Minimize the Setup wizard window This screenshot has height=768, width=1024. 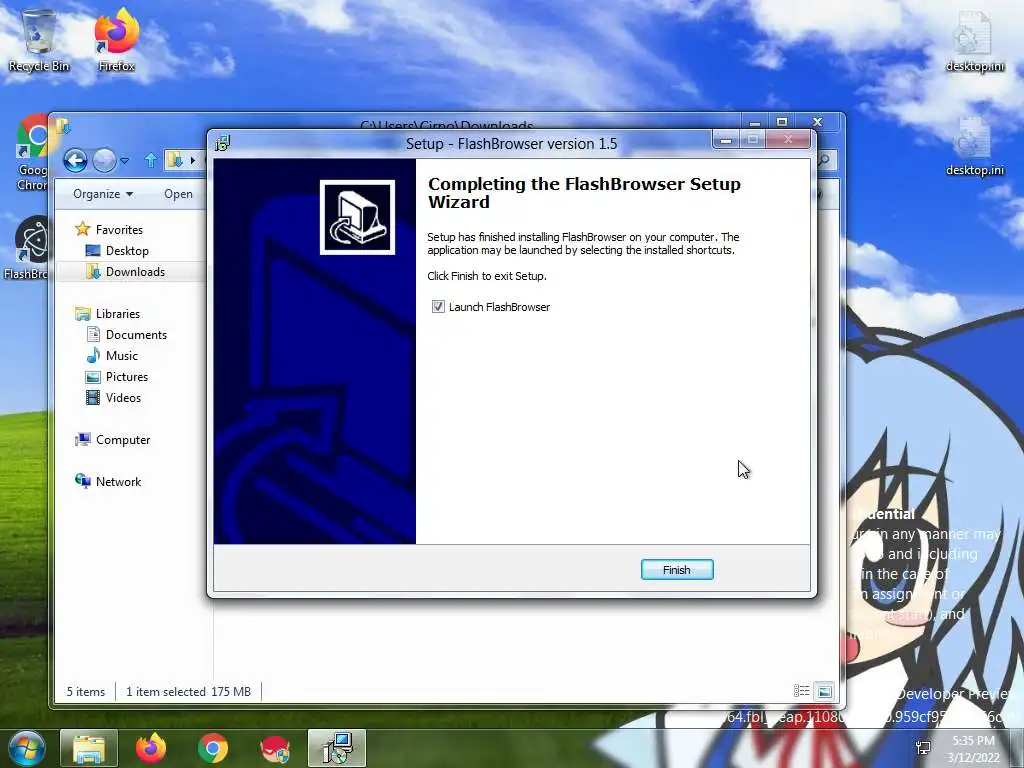pyautogui.click(x=726, y=140)
